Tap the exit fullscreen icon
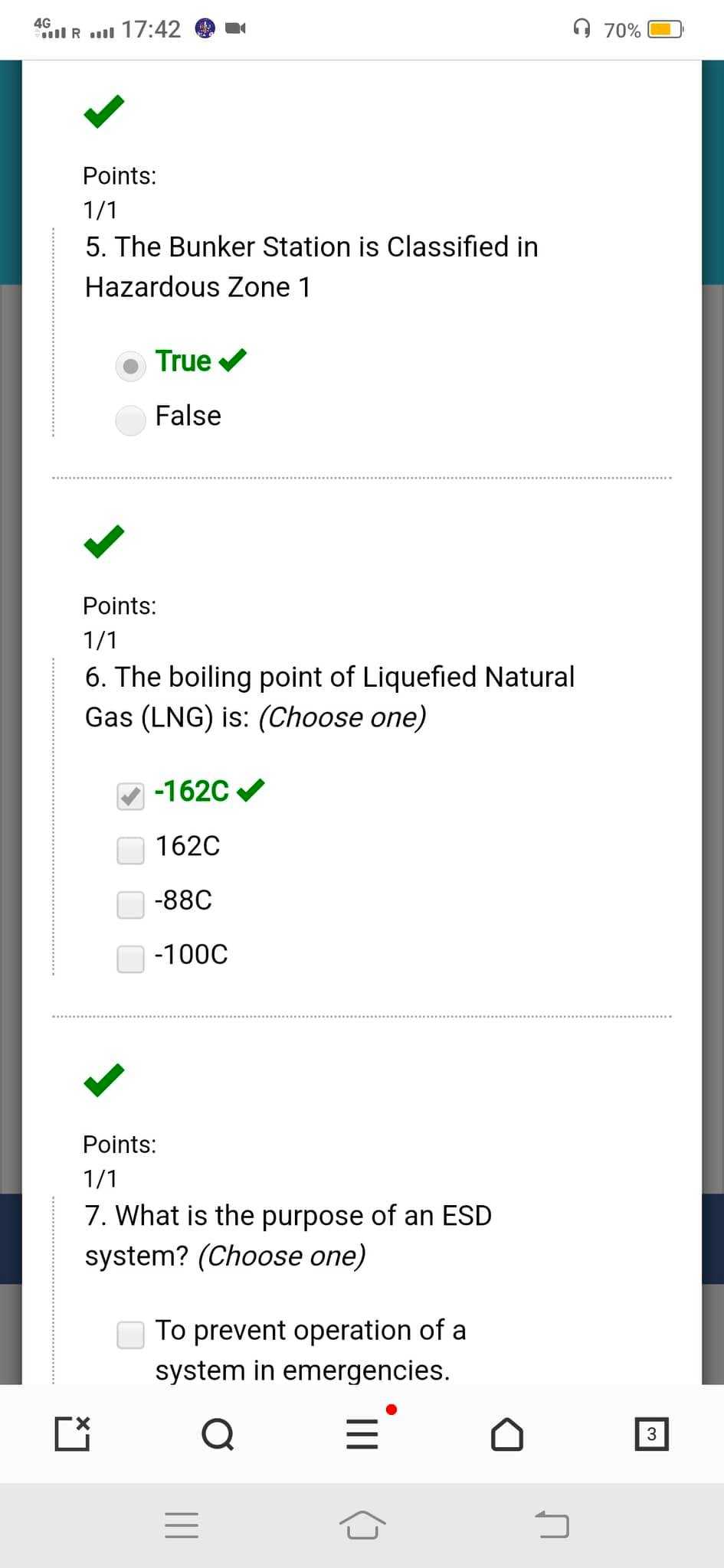The height and width of the screenshot is (1568, 724). (73, 1434)
